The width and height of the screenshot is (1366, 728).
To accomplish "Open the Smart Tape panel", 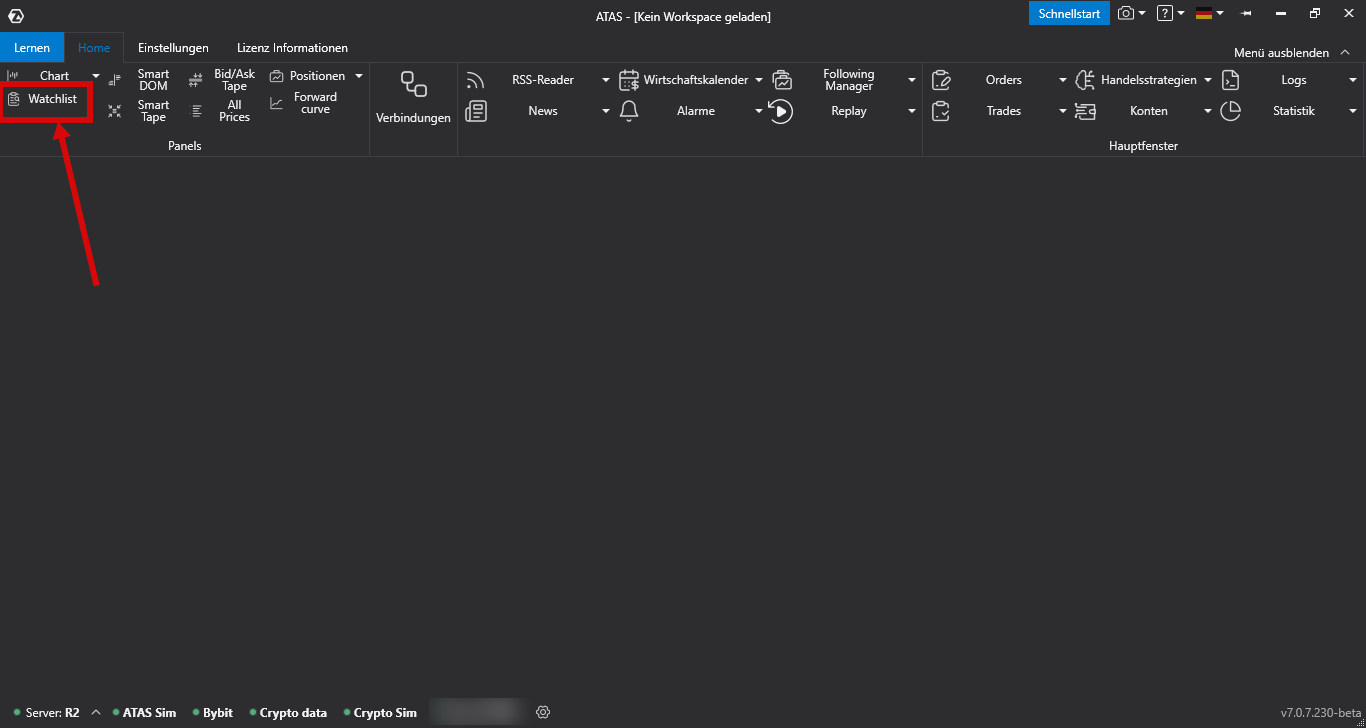I will [141, 111].
